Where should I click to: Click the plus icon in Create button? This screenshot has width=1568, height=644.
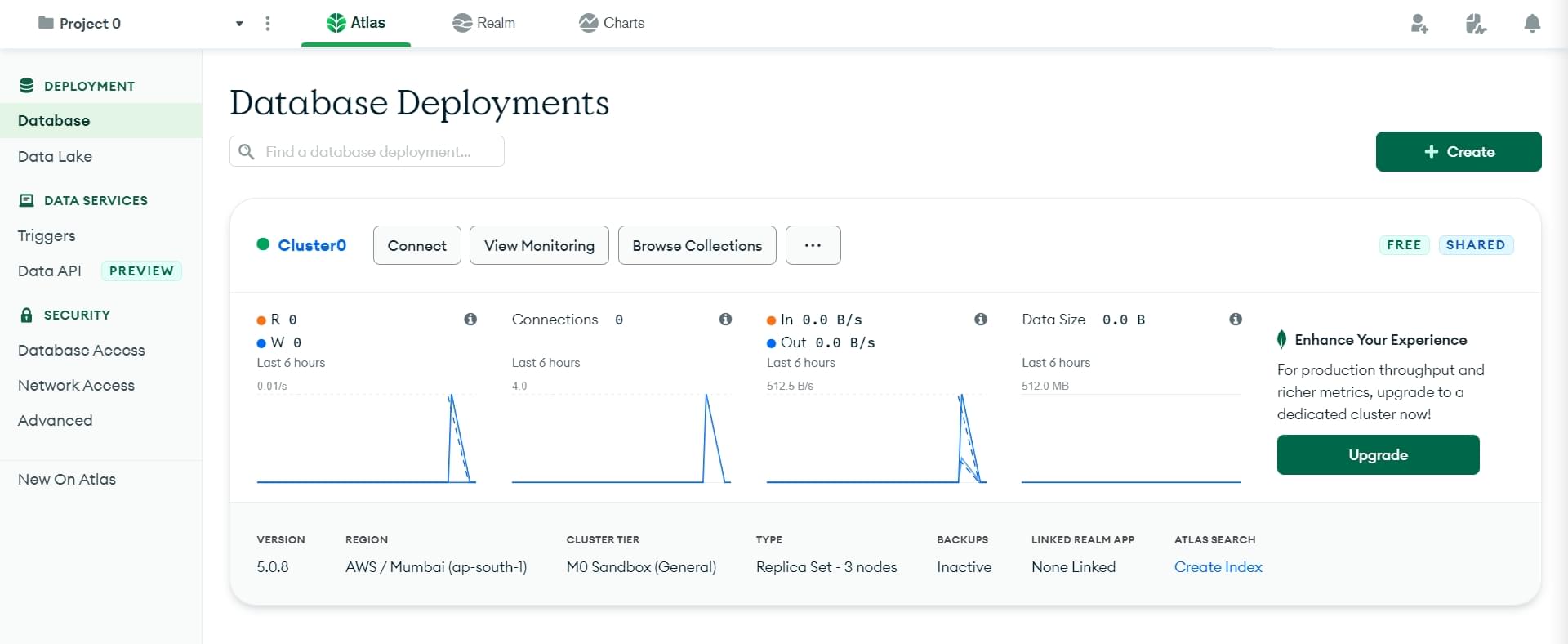coord(1431,151)
